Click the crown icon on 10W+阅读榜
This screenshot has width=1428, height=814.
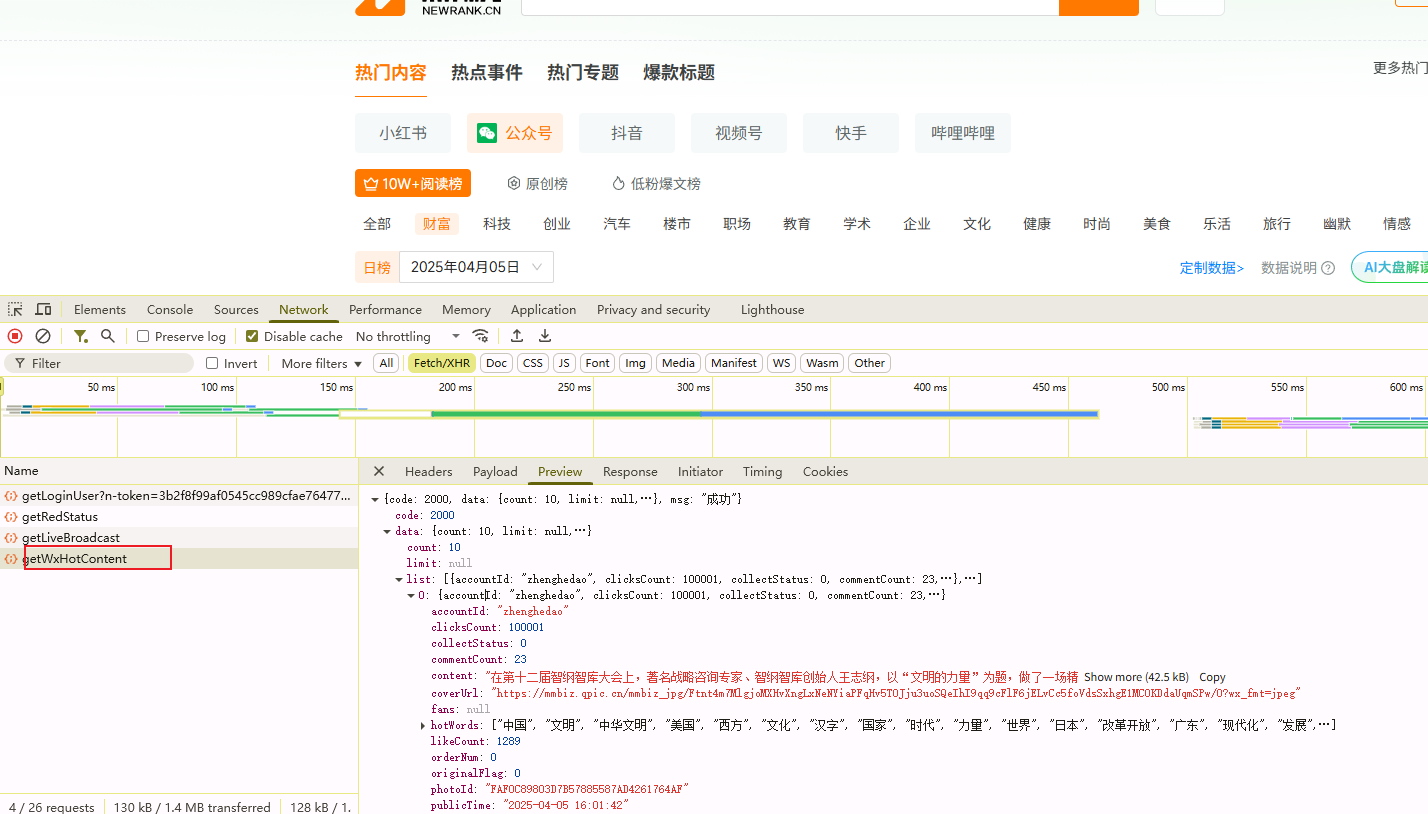[x=370, y=184]
